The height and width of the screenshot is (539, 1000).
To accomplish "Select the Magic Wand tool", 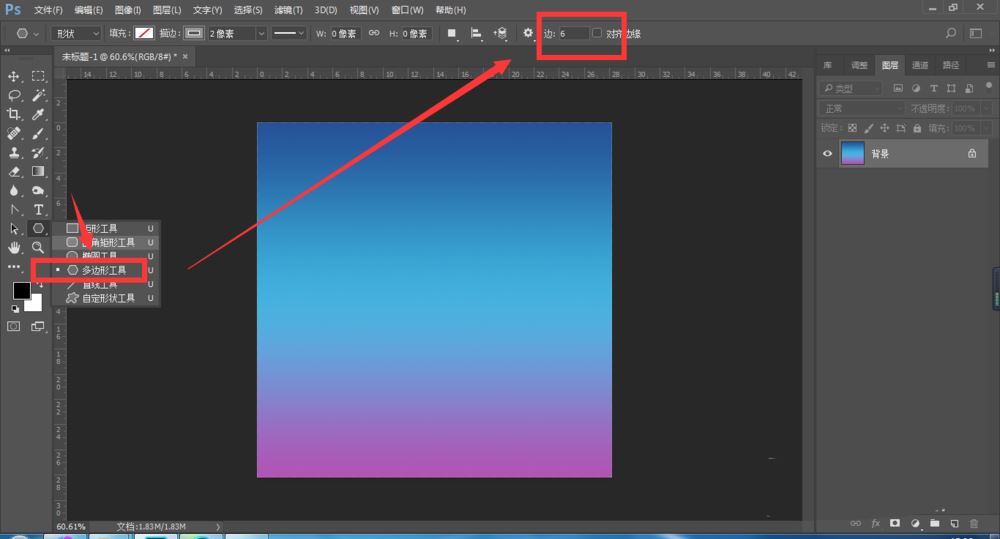I will pyautogui.click(x=38, y=95).
